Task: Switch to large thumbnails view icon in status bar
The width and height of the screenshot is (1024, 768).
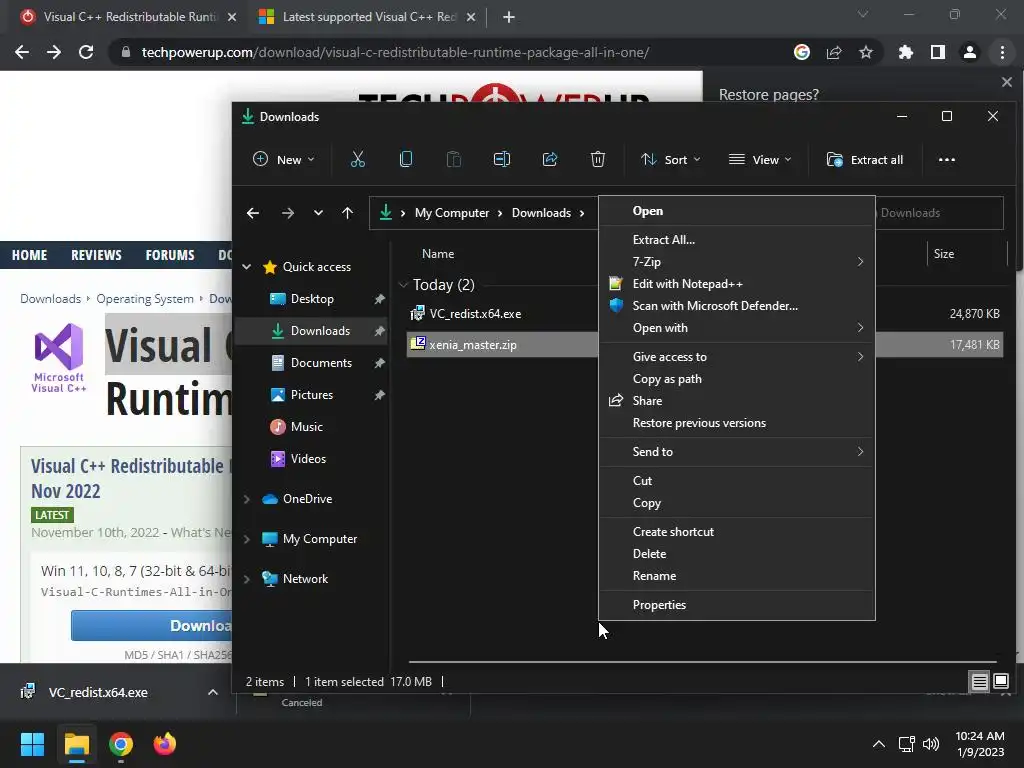Action: tap(1000, 682)
